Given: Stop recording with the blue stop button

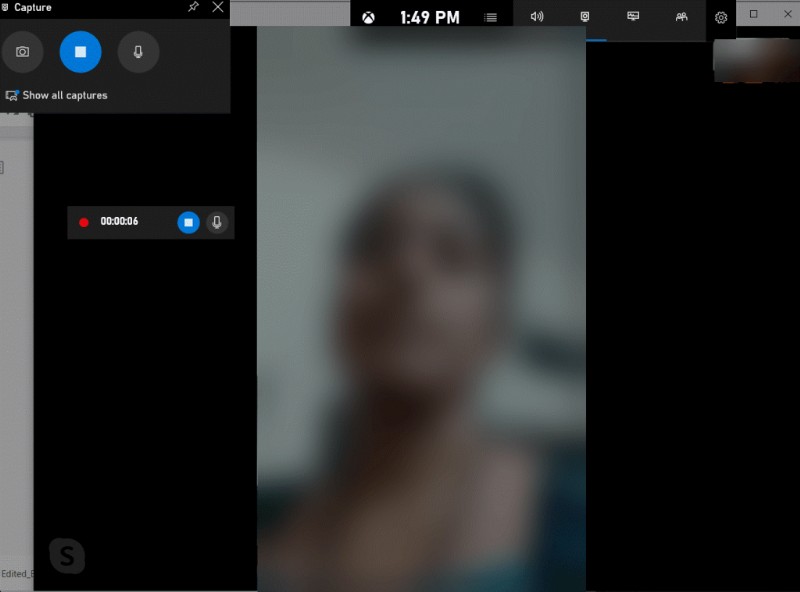Looking at the screenshot, I should coord(80,52).
